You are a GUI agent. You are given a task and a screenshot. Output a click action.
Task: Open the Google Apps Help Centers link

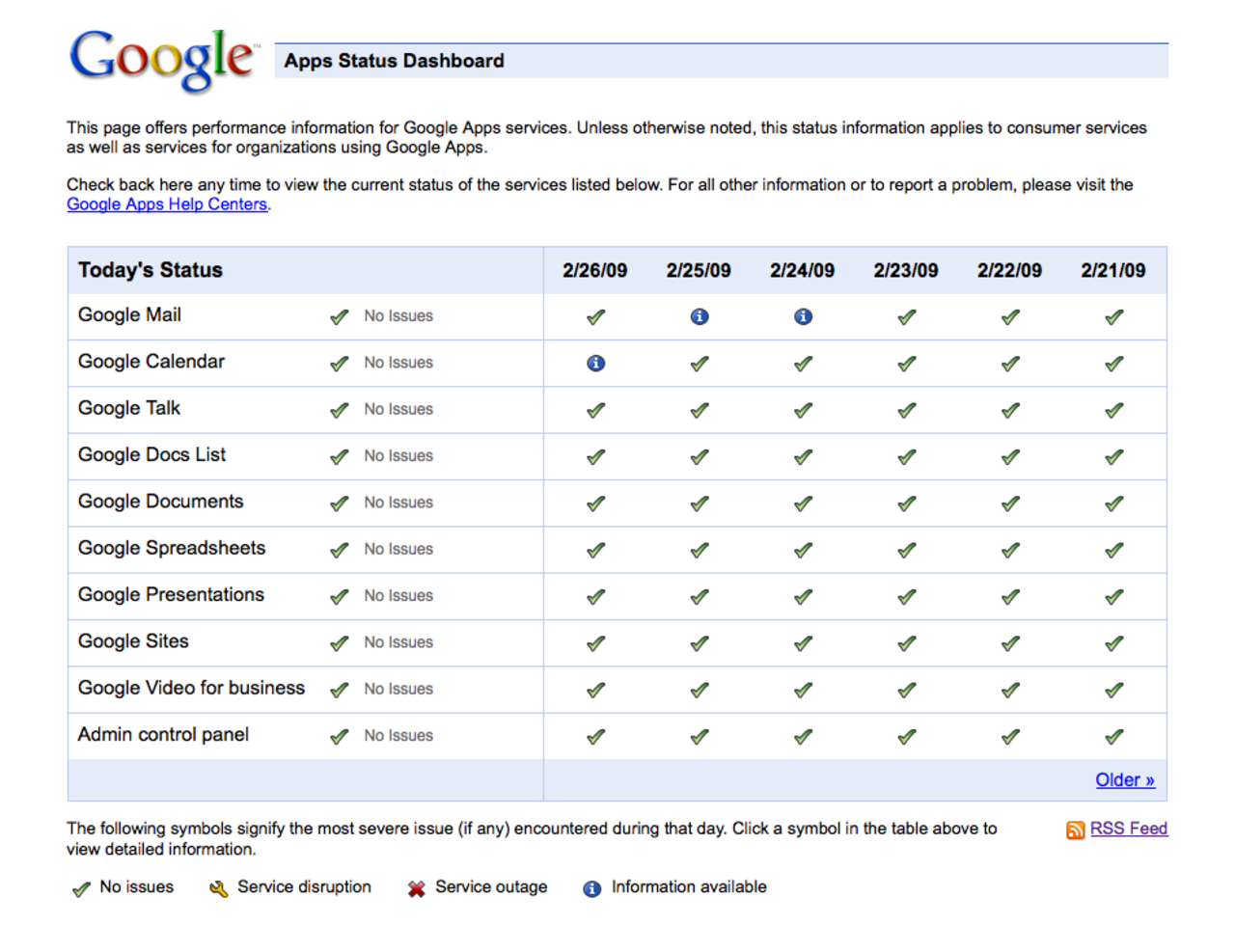(166, 204)
